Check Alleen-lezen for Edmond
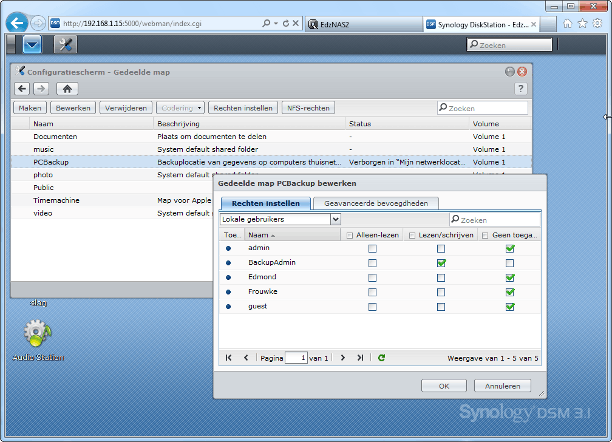612x442 pixels. pyautogui.click(x=372, y=278)
